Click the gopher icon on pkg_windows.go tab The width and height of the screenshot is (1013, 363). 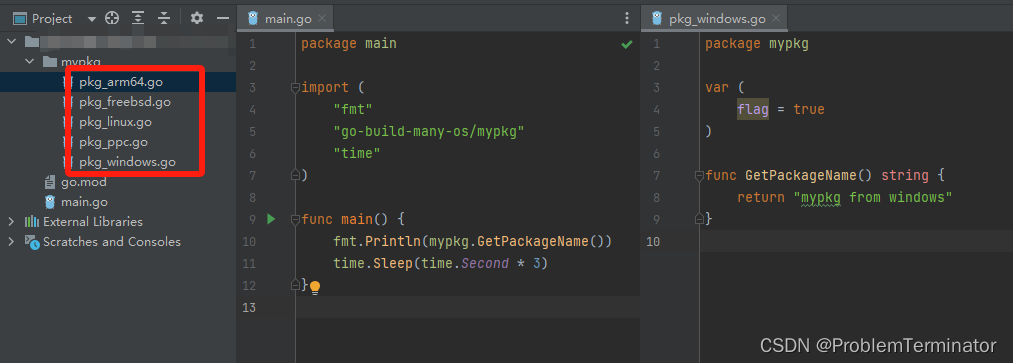tap(657, 19)
